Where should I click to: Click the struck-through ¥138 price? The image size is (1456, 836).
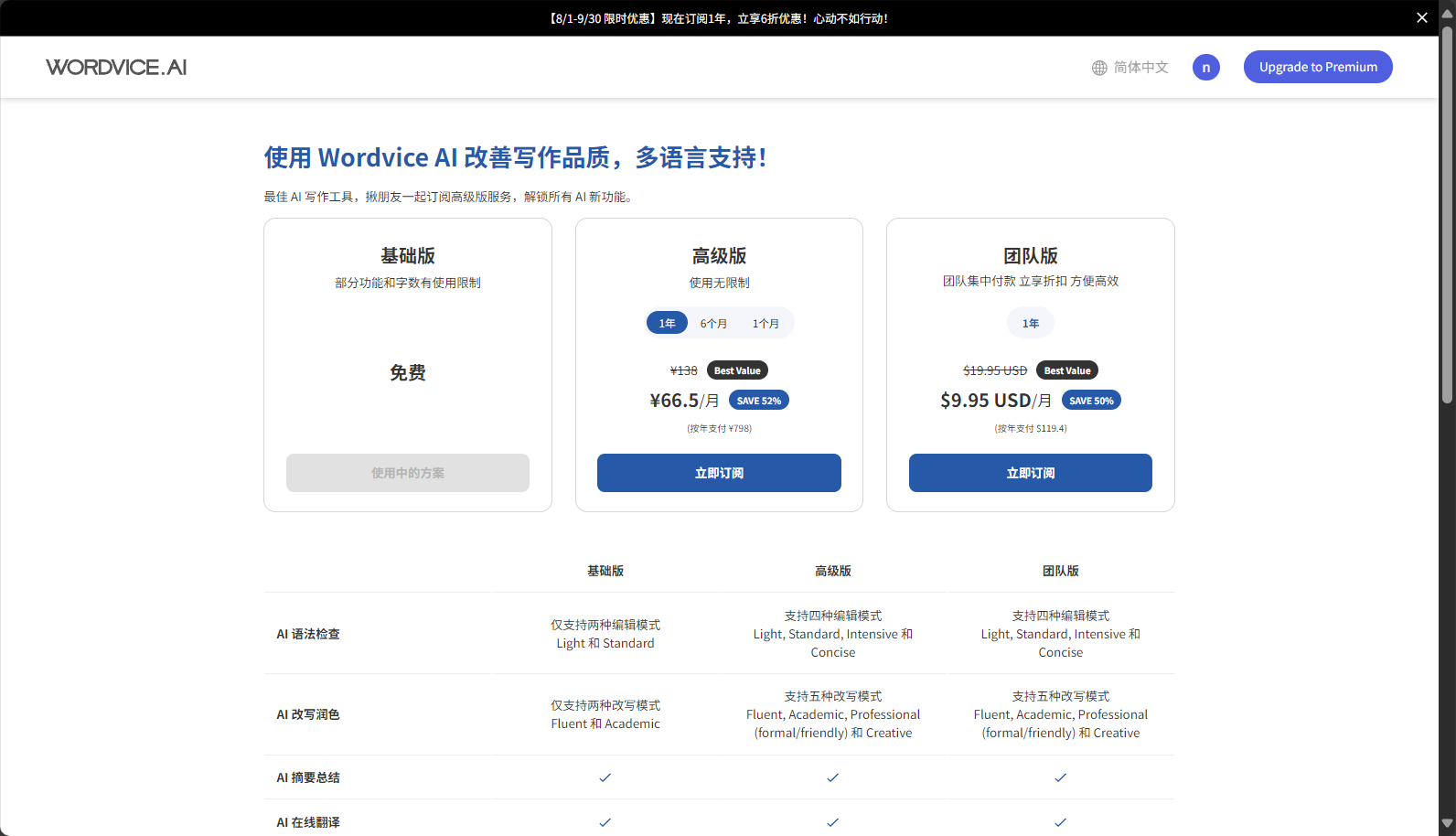tap(683, 370)
